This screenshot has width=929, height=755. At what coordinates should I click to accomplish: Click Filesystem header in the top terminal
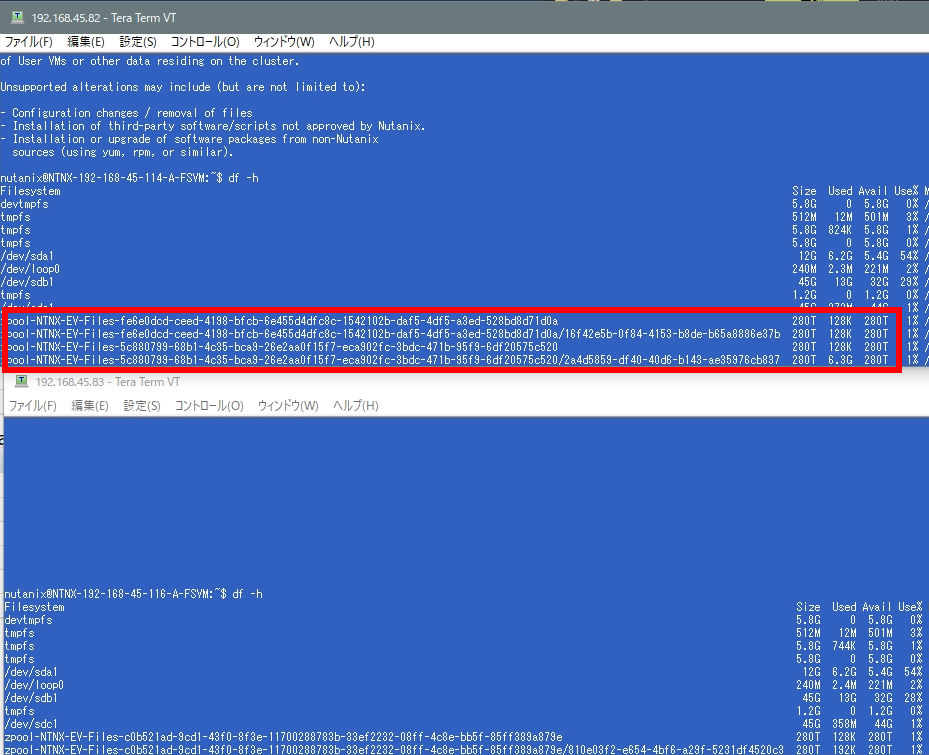(x=30, y=191)
